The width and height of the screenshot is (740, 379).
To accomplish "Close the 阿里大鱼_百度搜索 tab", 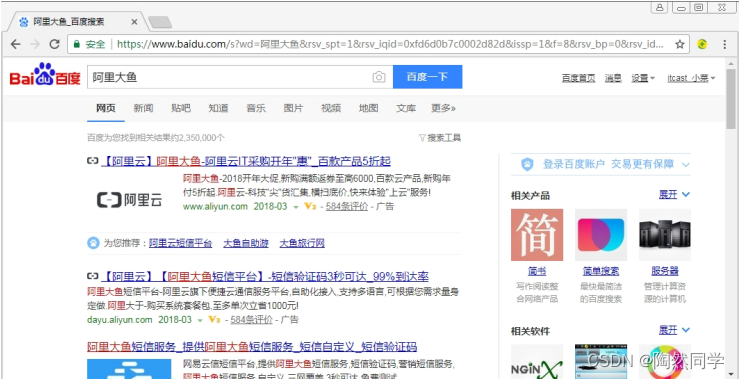I will (135, 22).
